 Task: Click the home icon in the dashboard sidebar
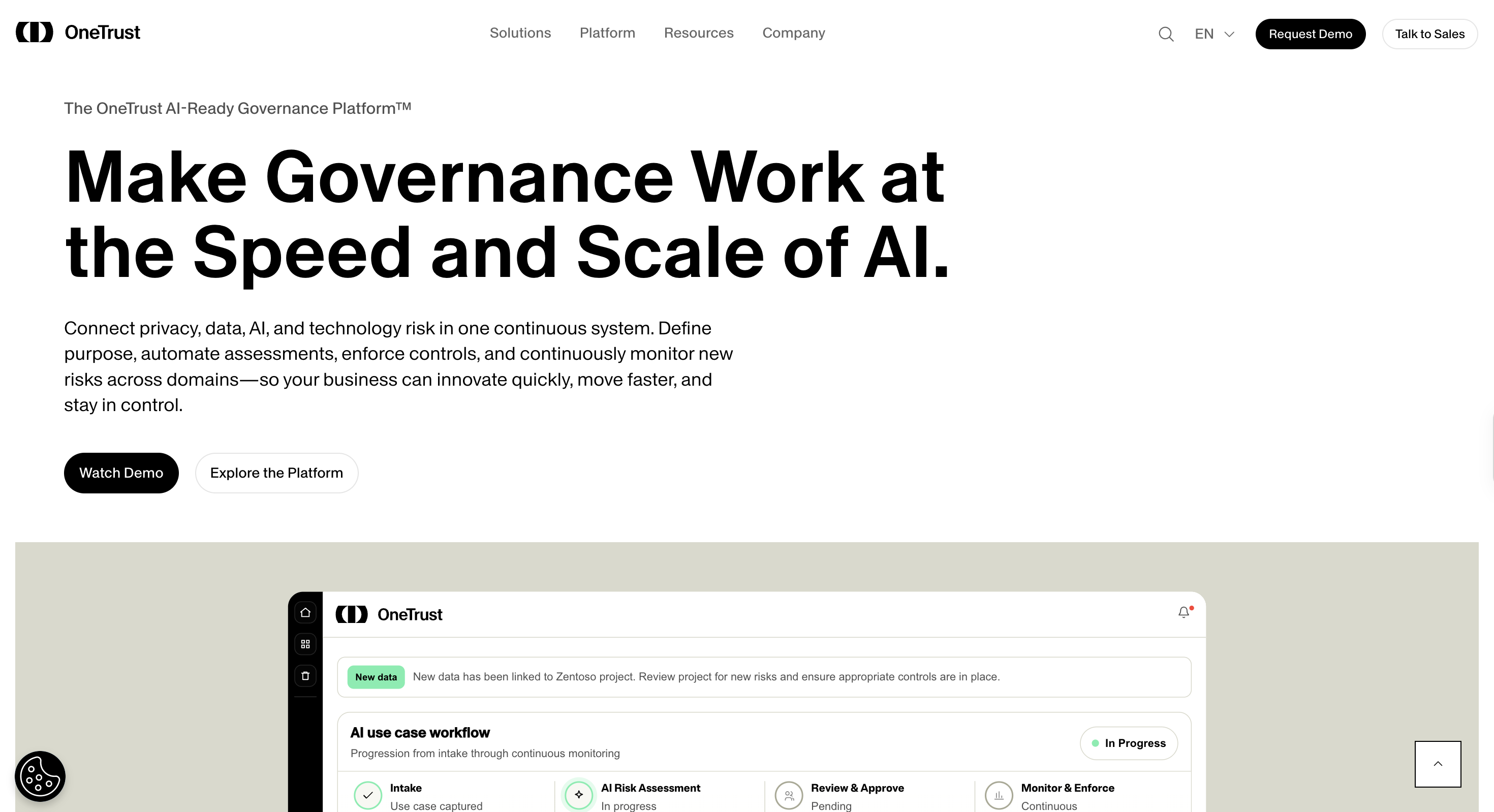click(305, 612)
